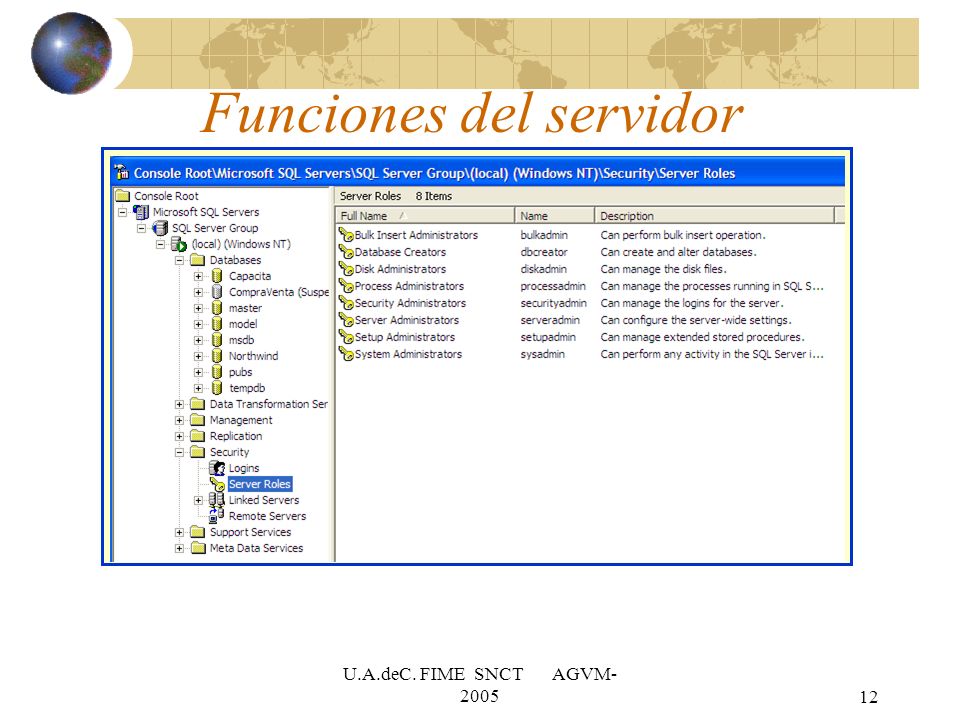The width and height of the screenshot is (960, 720).
Task: Click the Meta Data Services folder icon
Action: pyautogui.click(x=197, y=548)
